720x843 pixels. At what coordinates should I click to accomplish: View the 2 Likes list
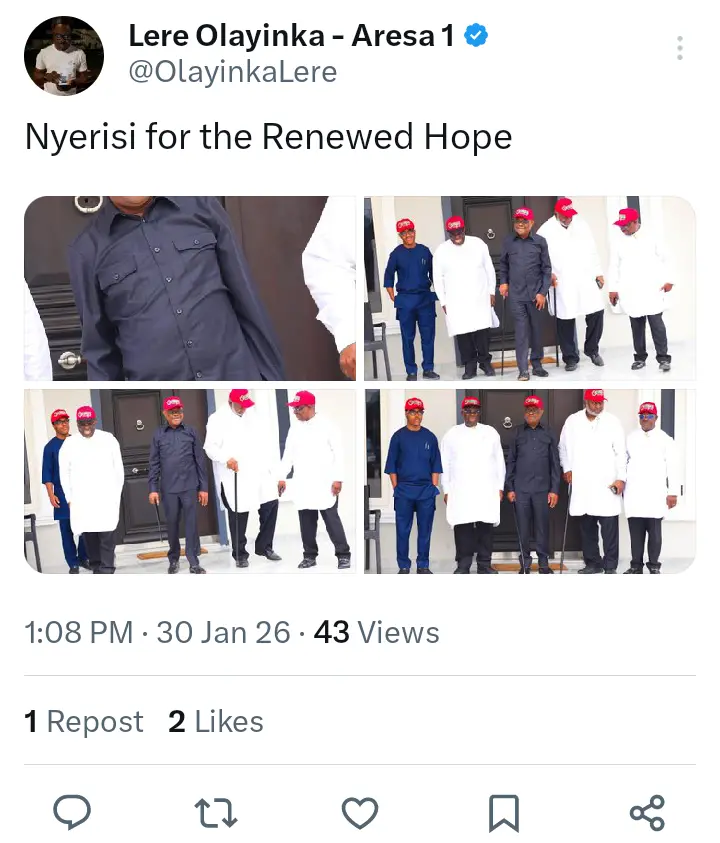216,722
